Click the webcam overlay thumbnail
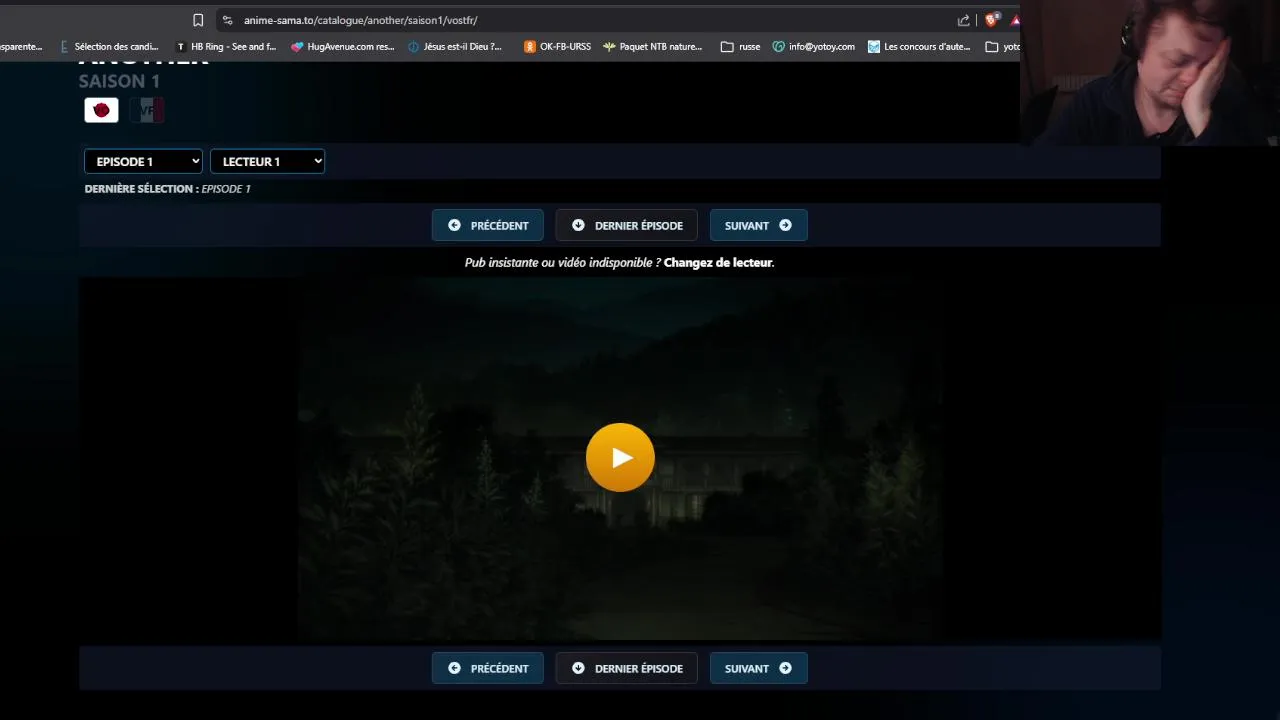The width and height of the screenshot is (1280, 720). (x=1150, y=73)
